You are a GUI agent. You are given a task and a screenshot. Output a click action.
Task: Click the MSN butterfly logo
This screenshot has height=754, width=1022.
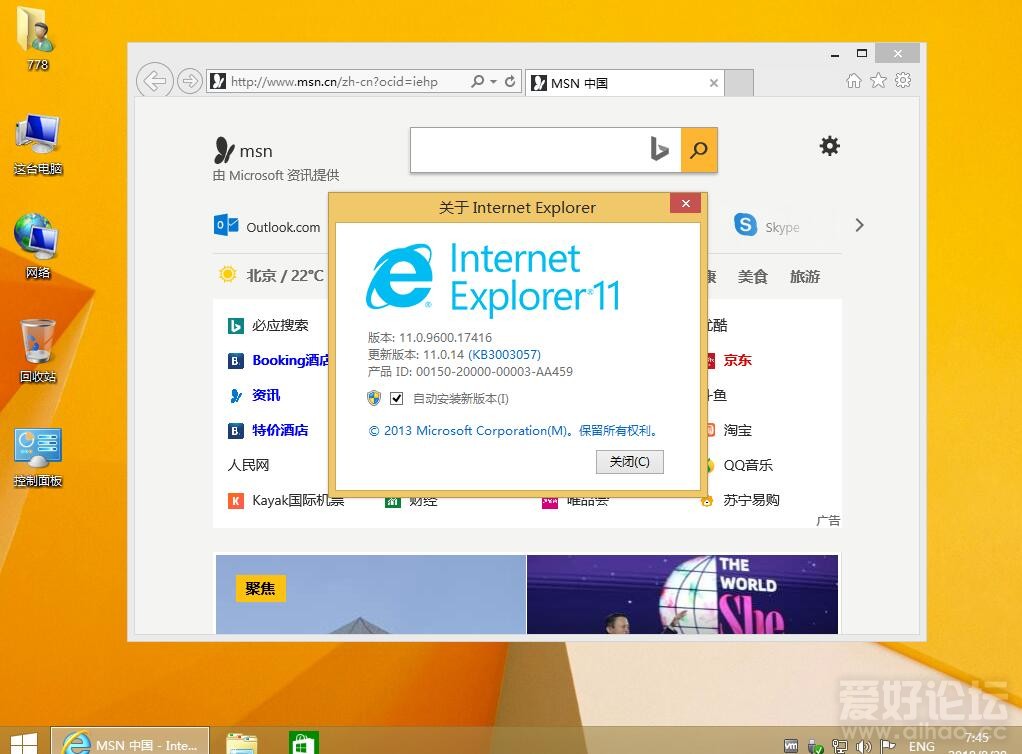(x=224, y=150)
